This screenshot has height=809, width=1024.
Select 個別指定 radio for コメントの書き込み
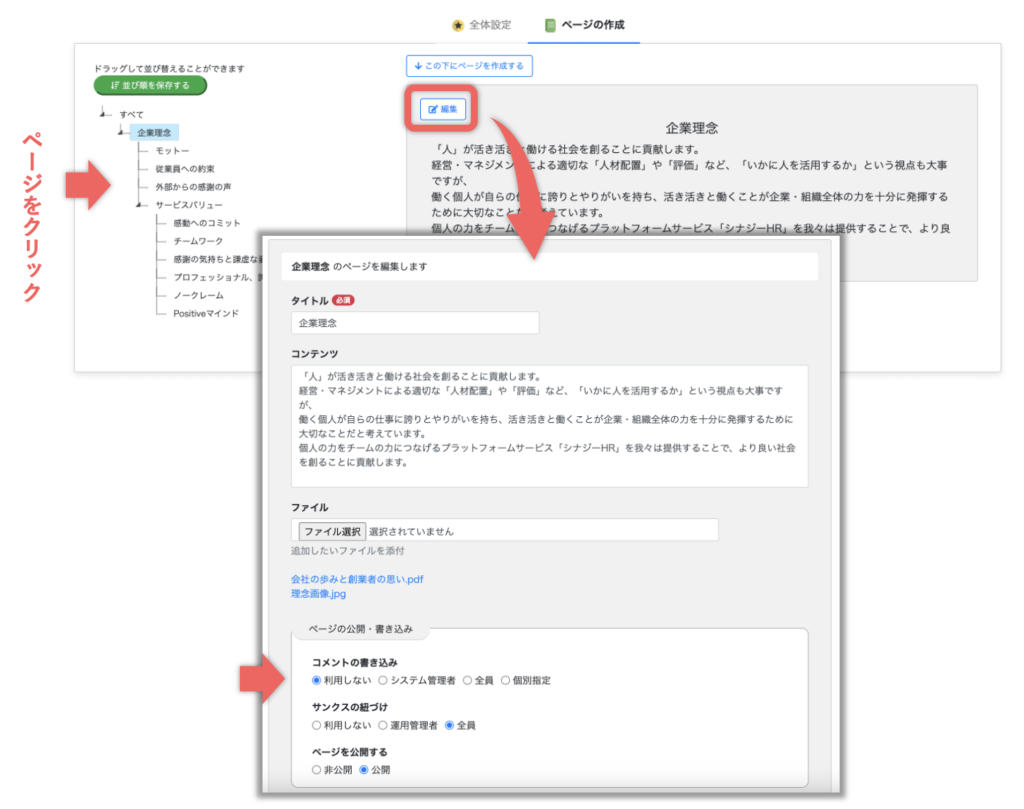point(506,680)
